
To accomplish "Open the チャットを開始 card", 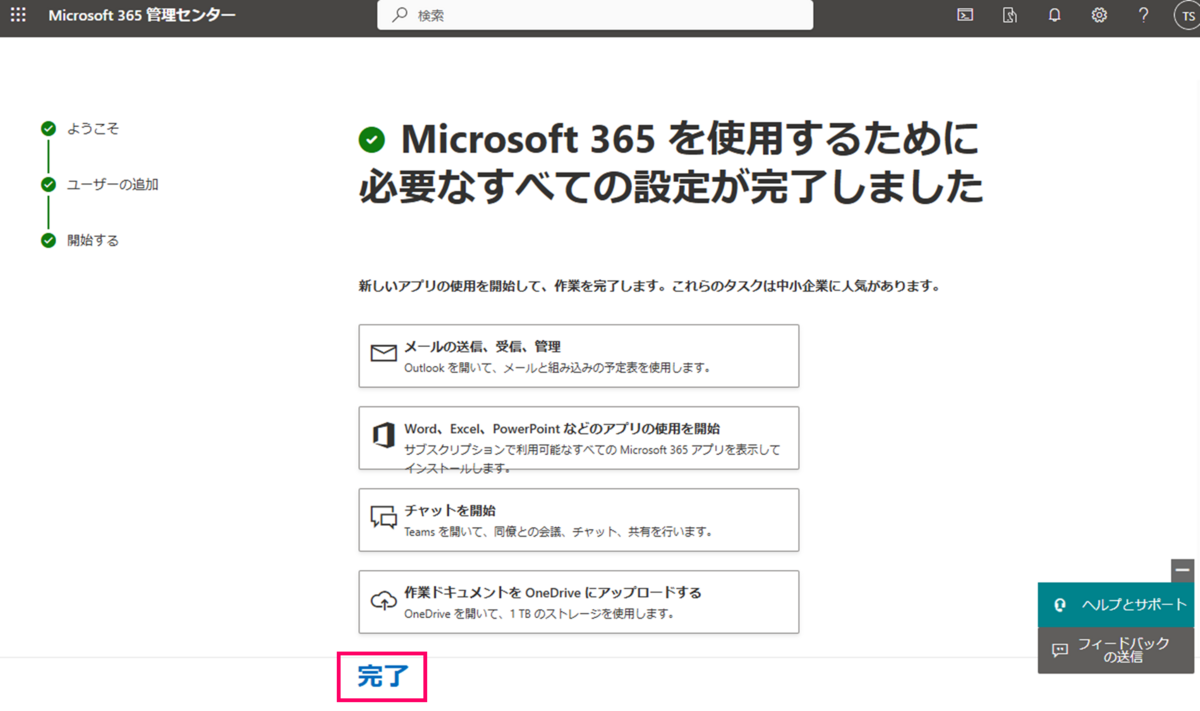I will pyautogui.click(x=579, y=520).
